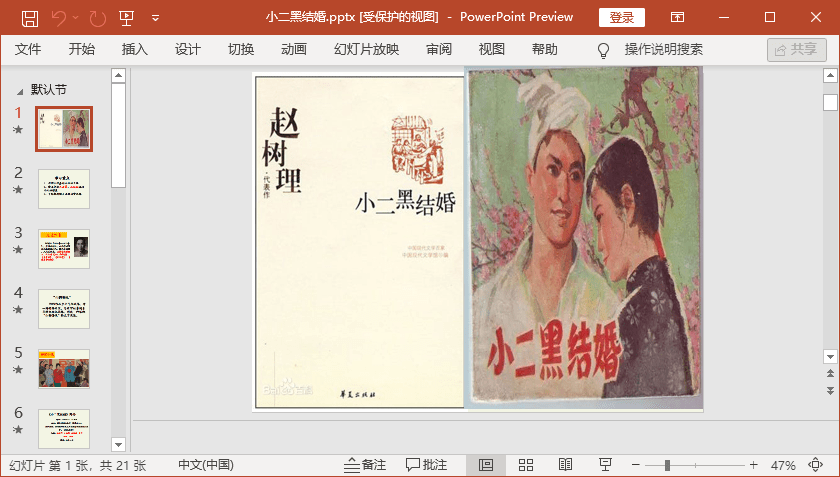Start slide show from status bar icon

605,465
